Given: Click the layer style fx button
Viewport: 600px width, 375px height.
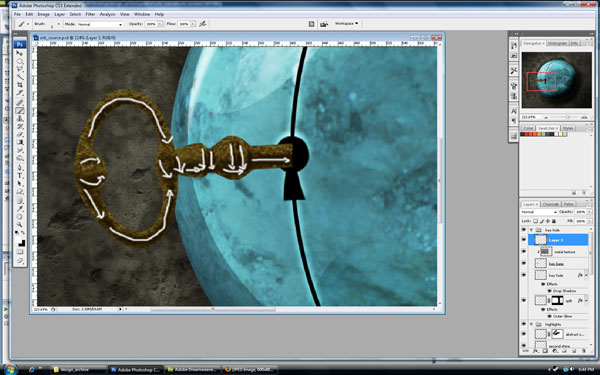Looking at the screenshot, I should (x=535, y=351).
